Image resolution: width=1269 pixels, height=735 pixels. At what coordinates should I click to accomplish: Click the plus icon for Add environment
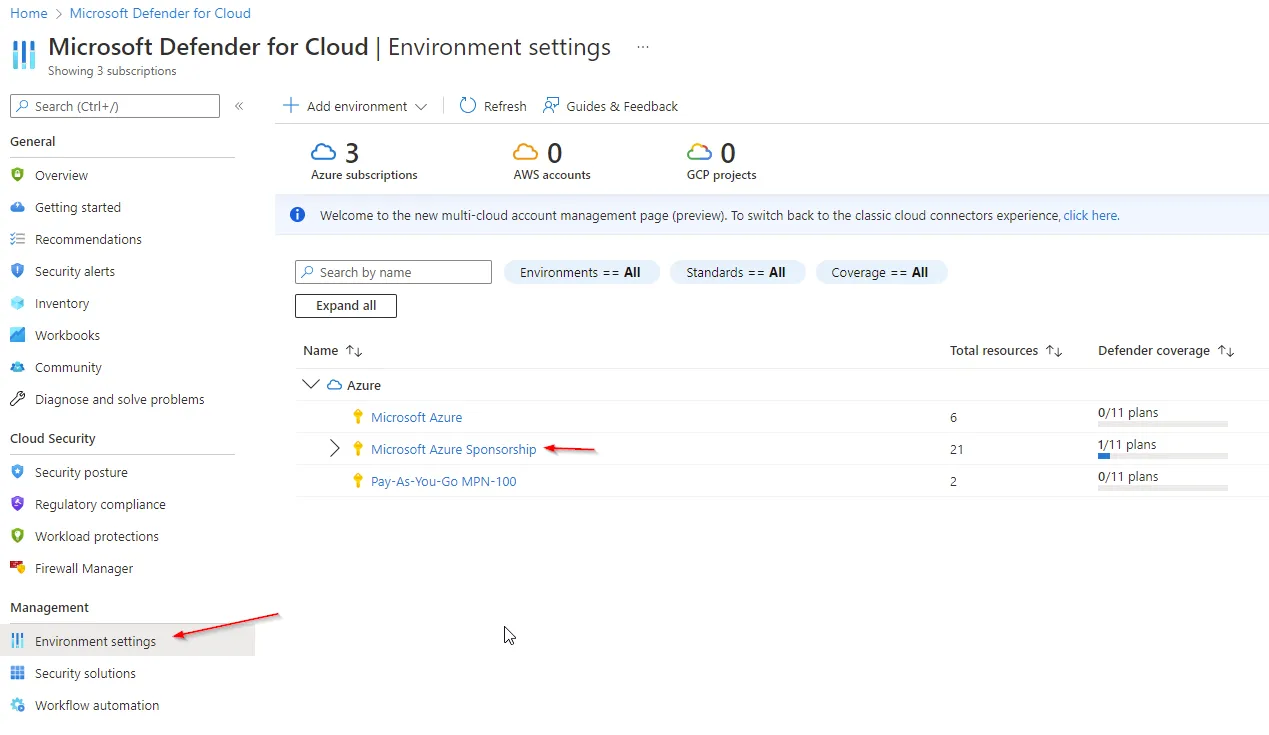[x=291, y=106]
